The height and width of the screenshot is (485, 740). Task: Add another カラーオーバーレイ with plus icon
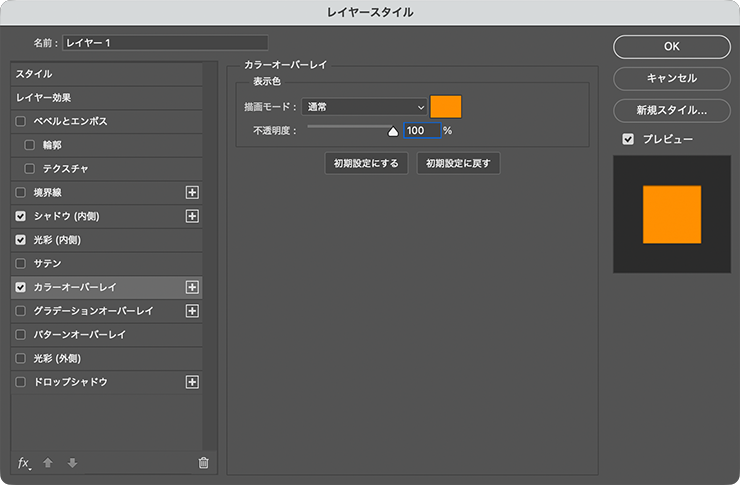[x=193, y=287]
